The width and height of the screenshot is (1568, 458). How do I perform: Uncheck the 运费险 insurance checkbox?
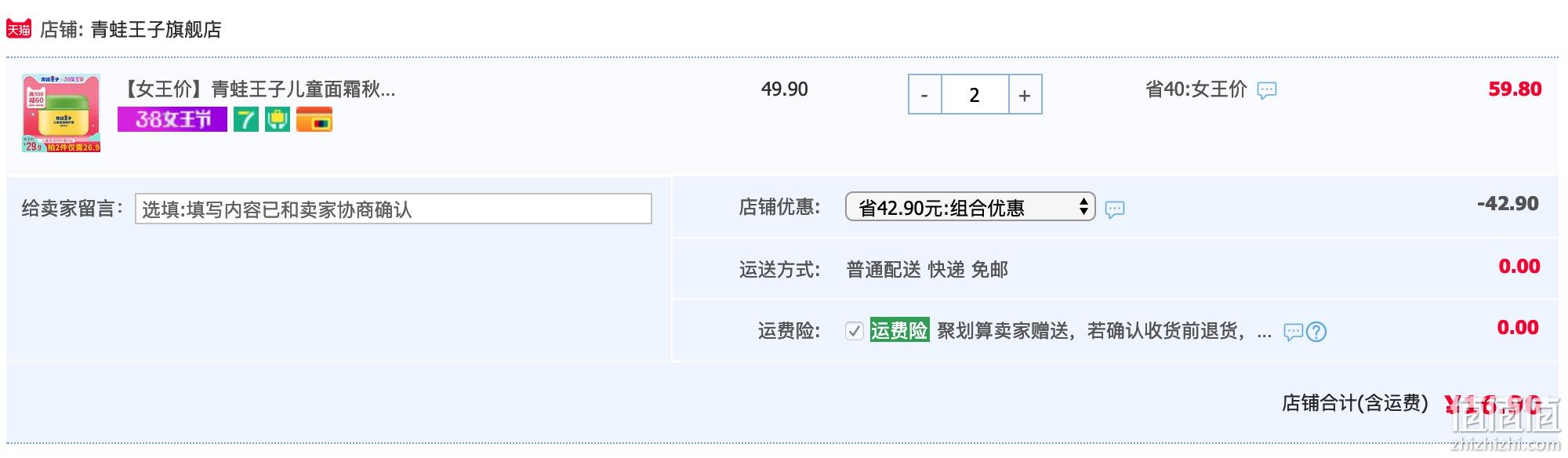(x=855, y=331)
